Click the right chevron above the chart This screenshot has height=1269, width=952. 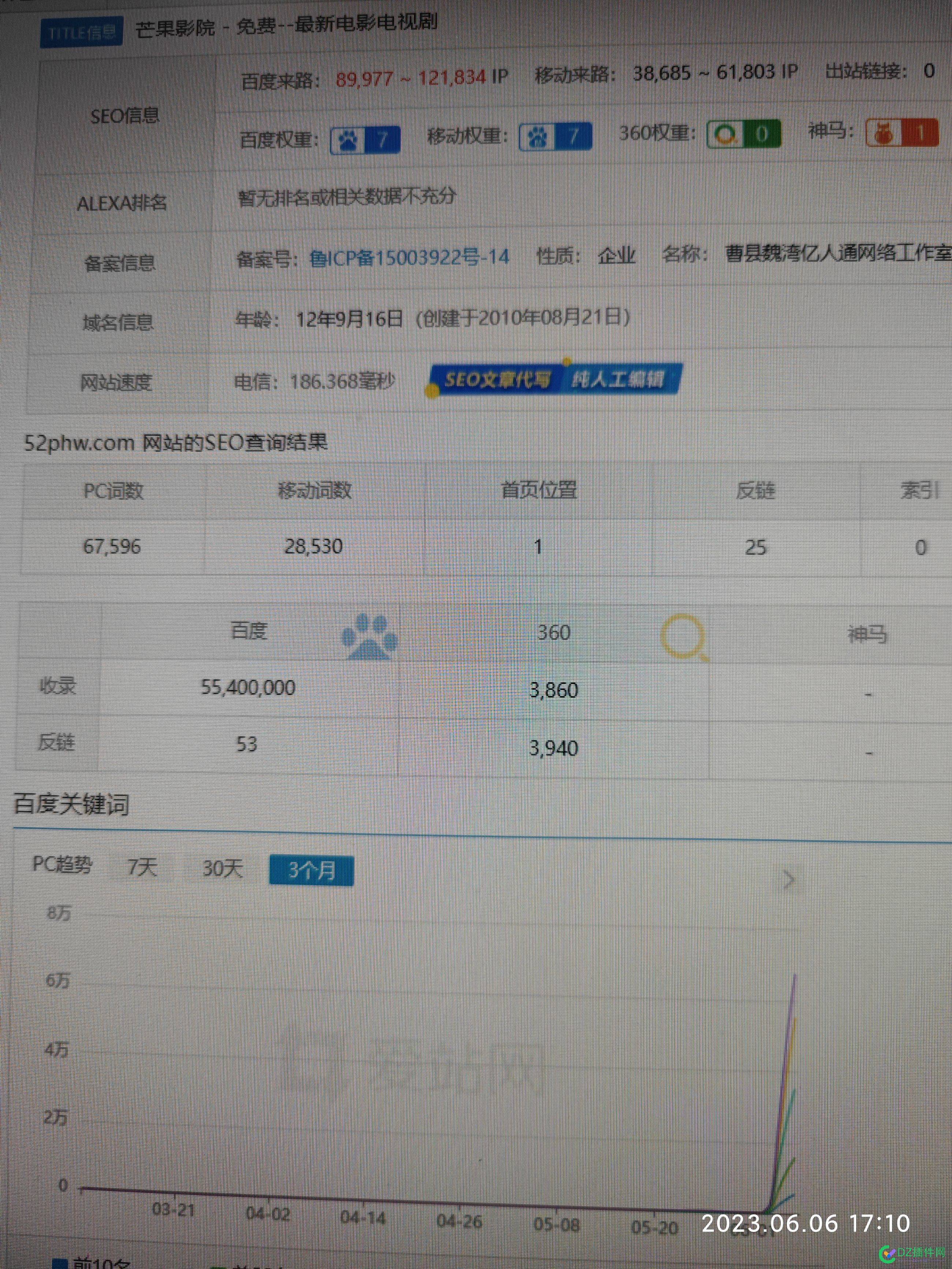(789, 879)
